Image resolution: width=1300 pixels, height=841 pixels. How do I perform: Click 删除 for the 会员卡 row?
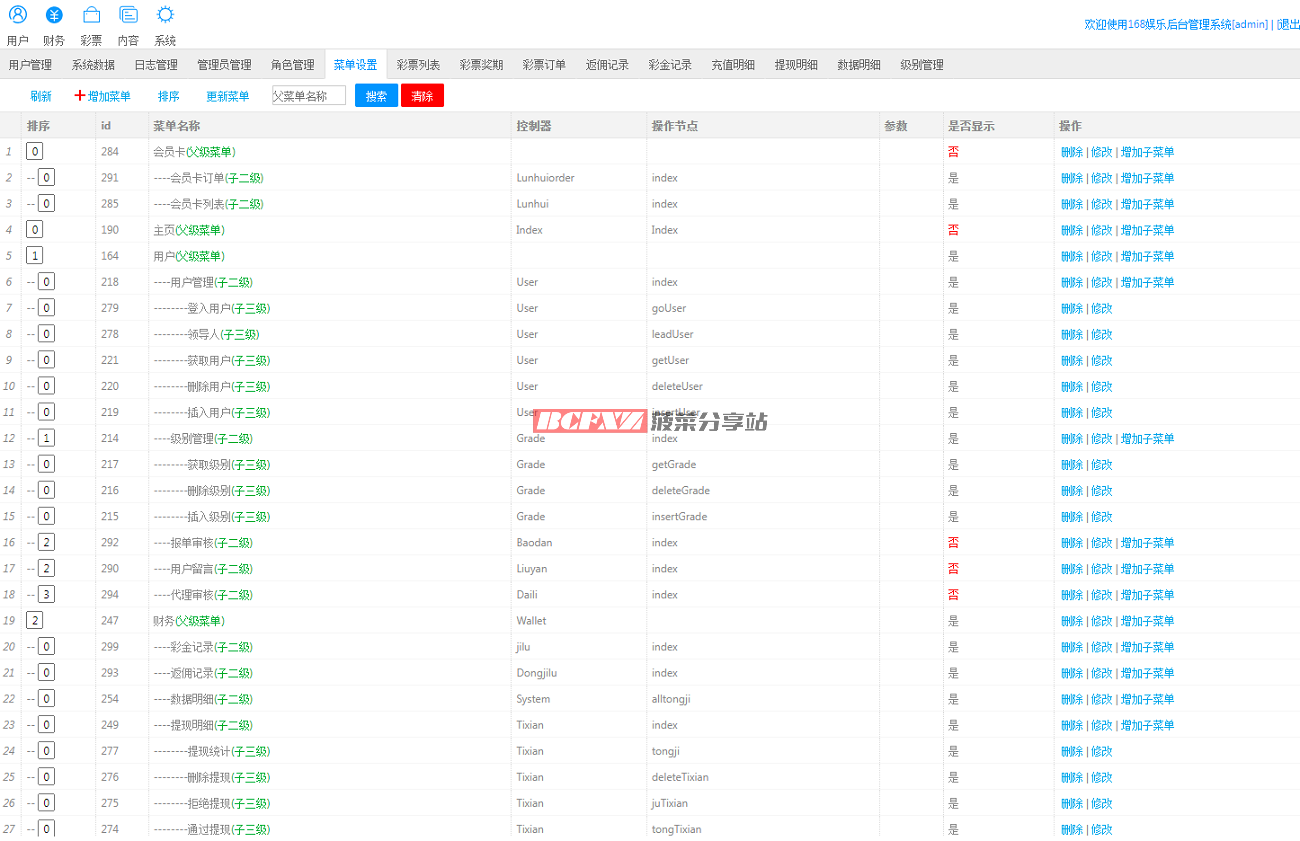tap(1071, 152)
